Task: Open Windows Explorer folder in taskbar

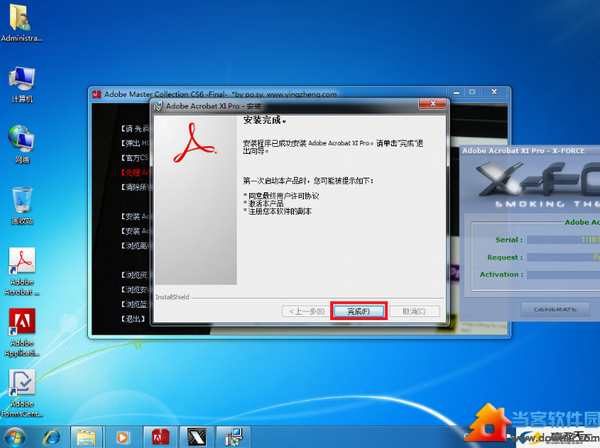Action: point(86,437)
